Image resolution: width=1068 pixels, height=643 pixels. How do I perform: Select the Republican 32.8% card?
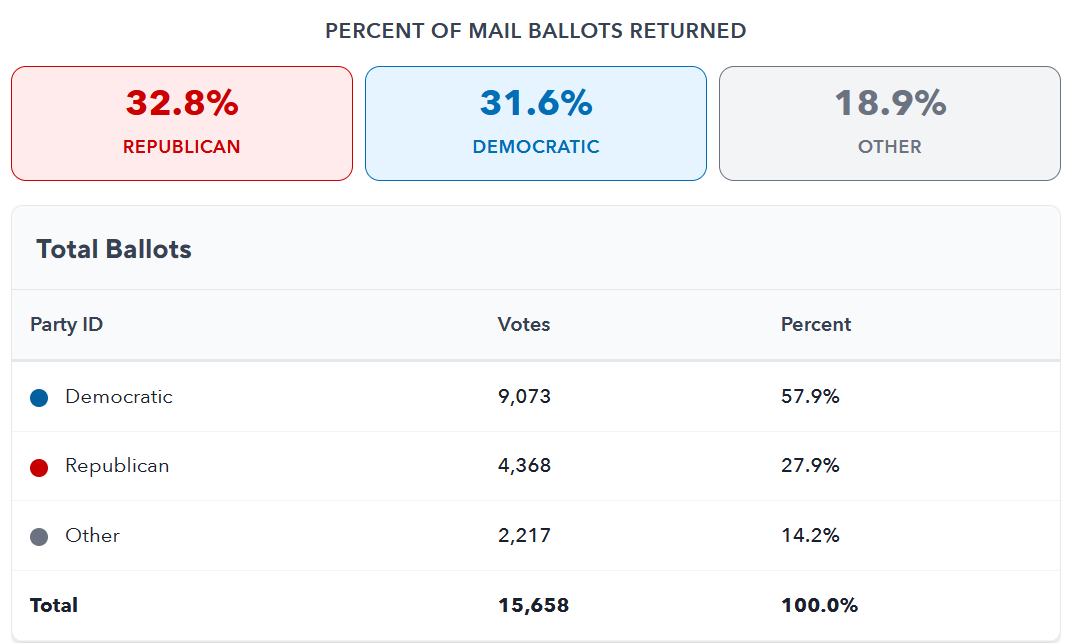click(x=182, y=123)
